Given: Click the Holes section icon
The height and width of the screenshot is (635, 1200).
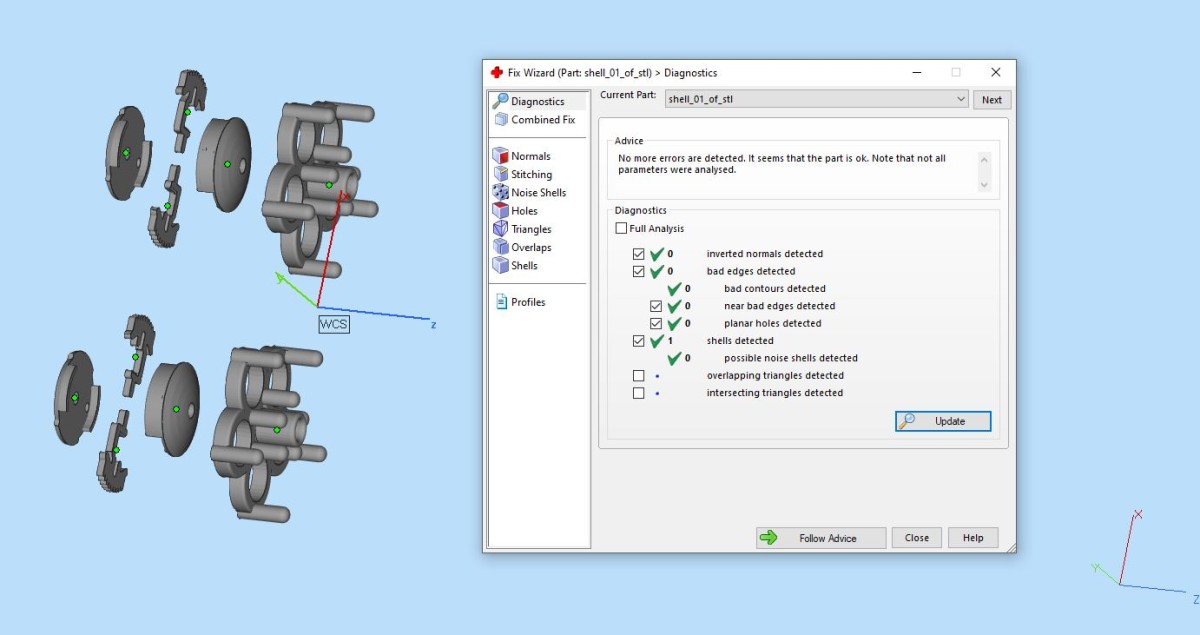Looking at the screenshot, I should pyautogui.click(x=501, y=211).
